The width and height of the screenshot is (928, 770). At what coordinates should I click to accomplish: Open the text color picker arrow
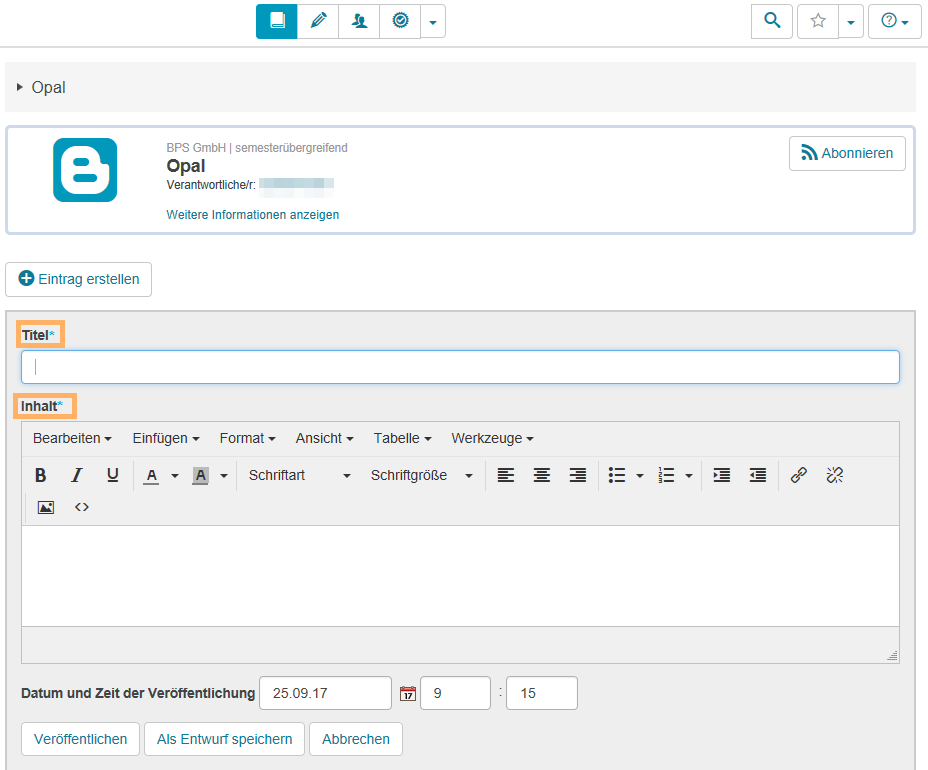(x=175, y=476)
